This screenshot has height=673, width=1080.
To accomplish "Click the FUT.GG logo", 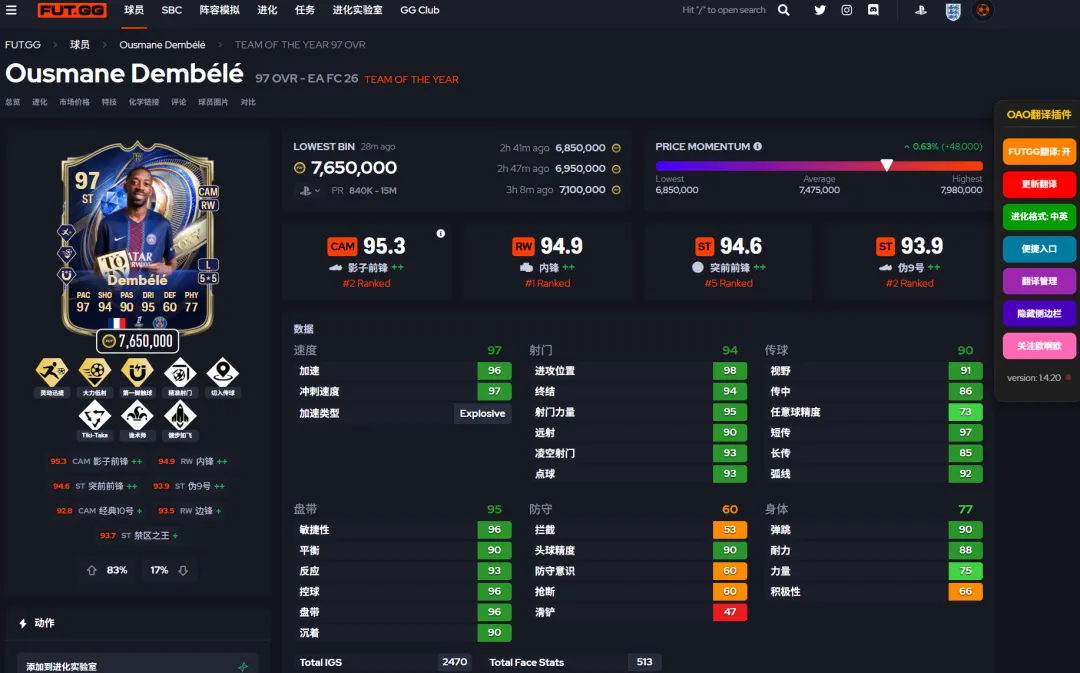I will point(72,10).
